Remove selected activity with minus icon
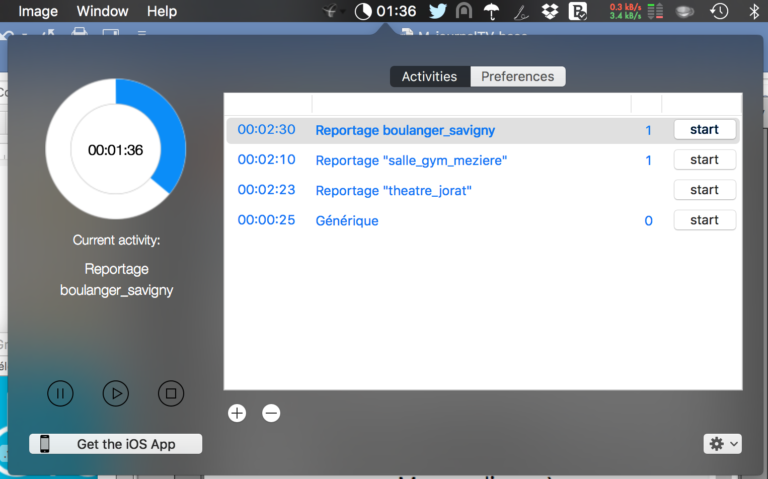 coord(271,413)
